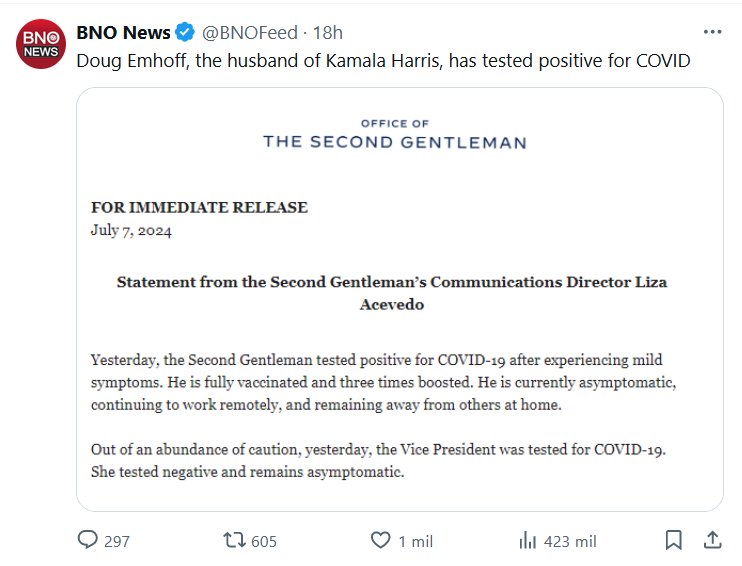Click the 297 replies count
The image size is (742, 566).
coord(117,541)
